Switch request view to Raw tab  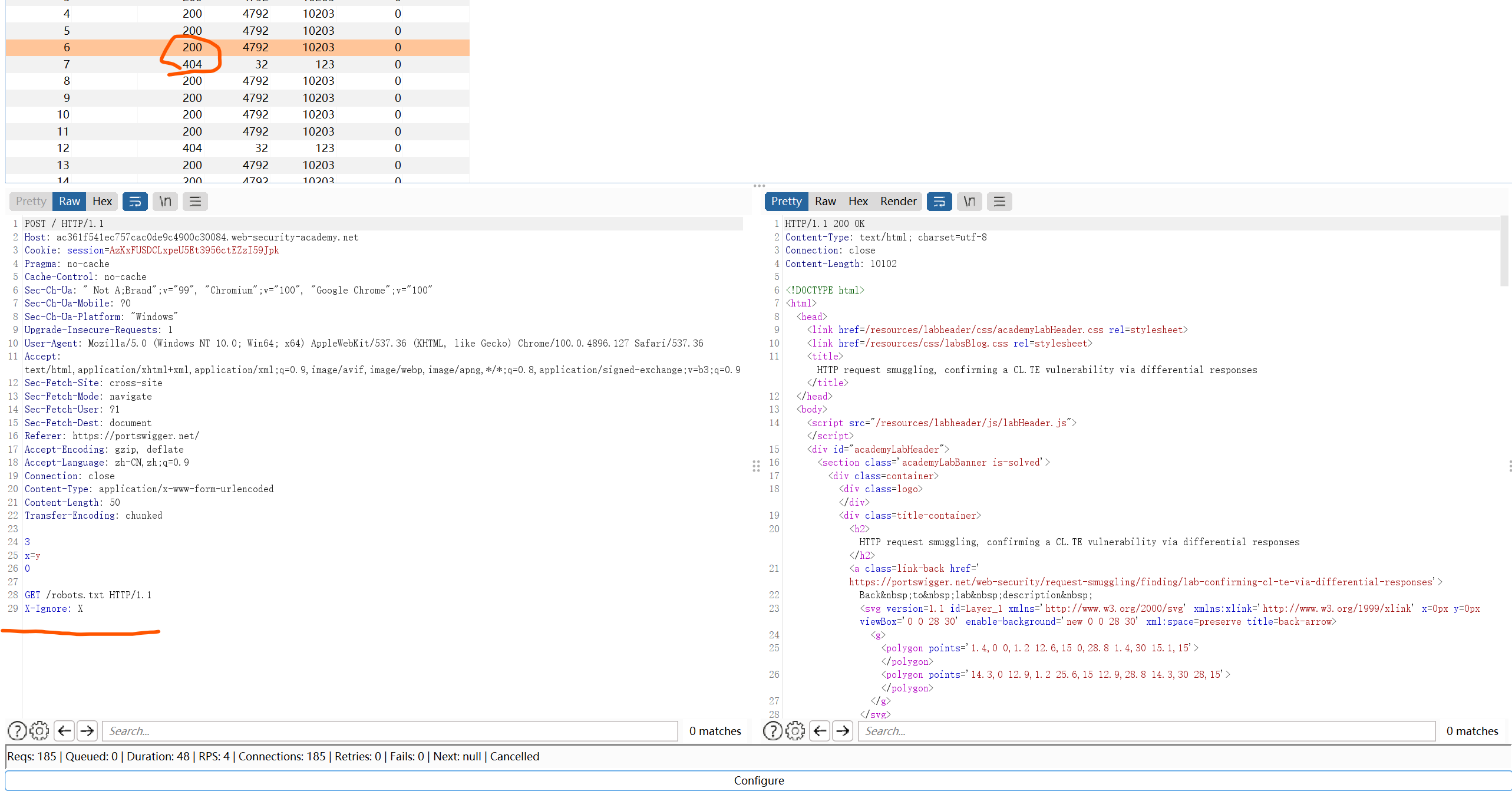pos(70,202)
